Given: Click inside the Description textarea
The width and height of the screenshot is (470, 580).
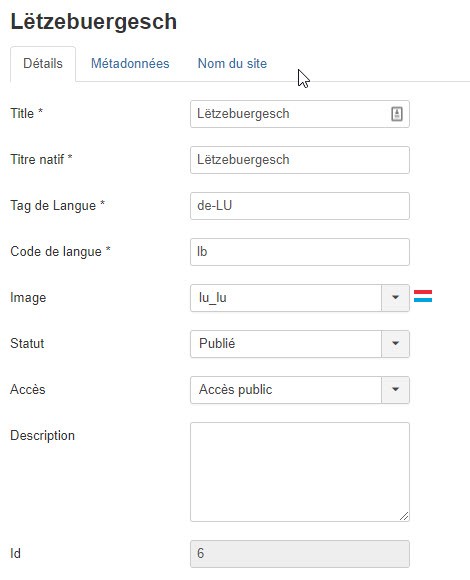Looking at the screenshot, I should point(300,472).
